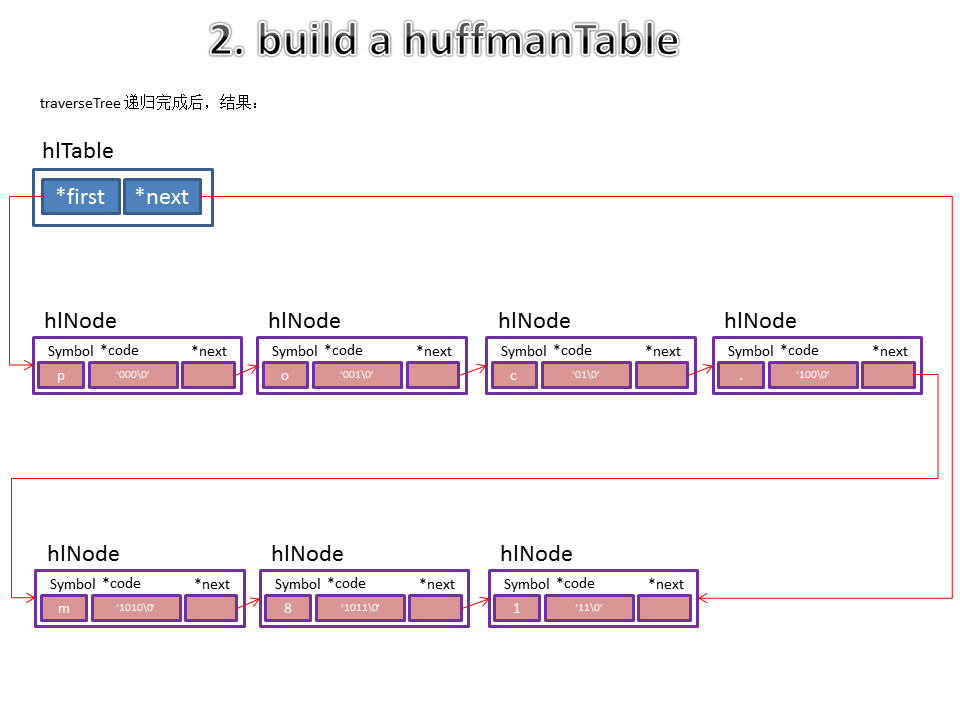Click the code box showing '001\0'

point(357,375)
